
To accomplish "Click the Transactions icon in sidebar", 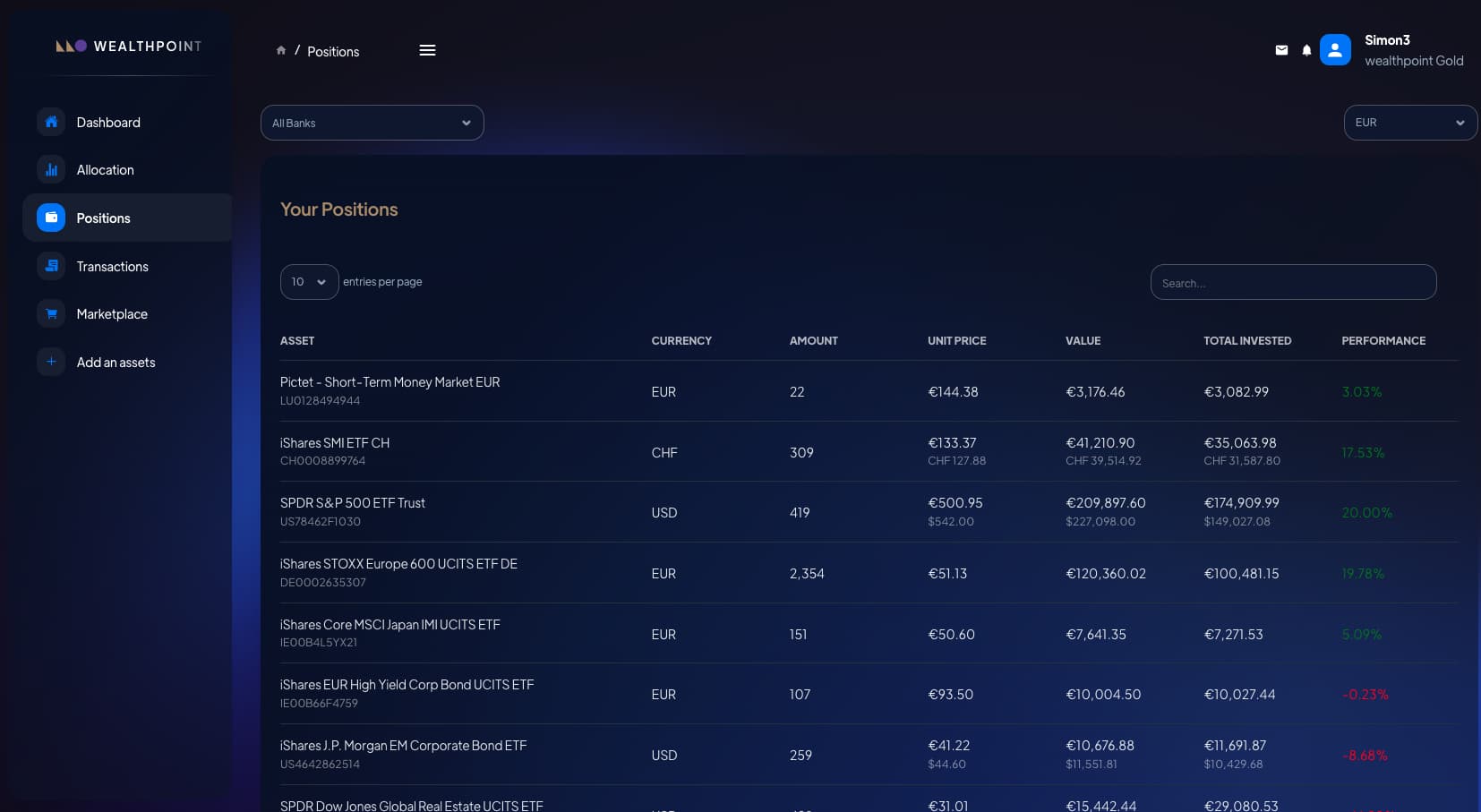I will click(51, 266).
